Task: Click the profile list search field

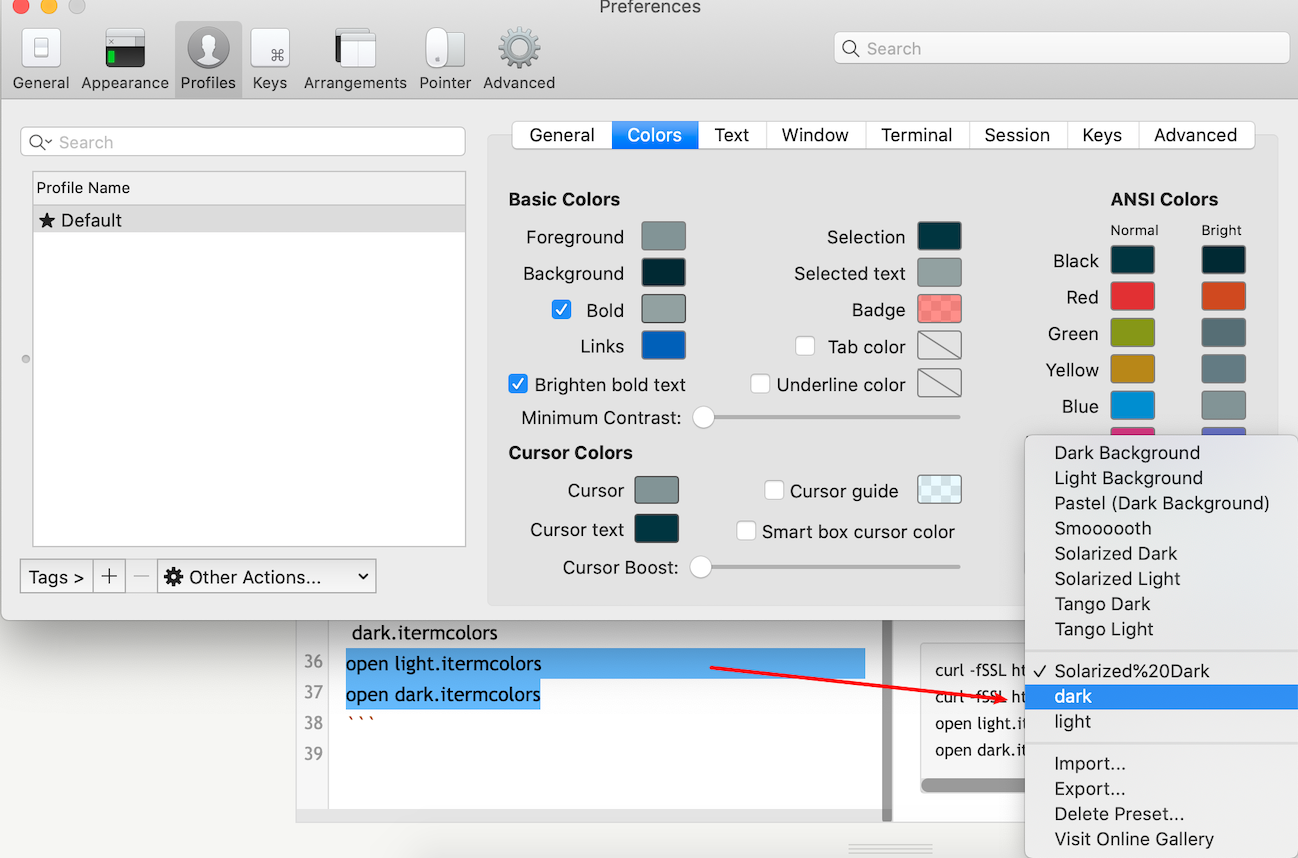Action: click(x=243, y=142)
